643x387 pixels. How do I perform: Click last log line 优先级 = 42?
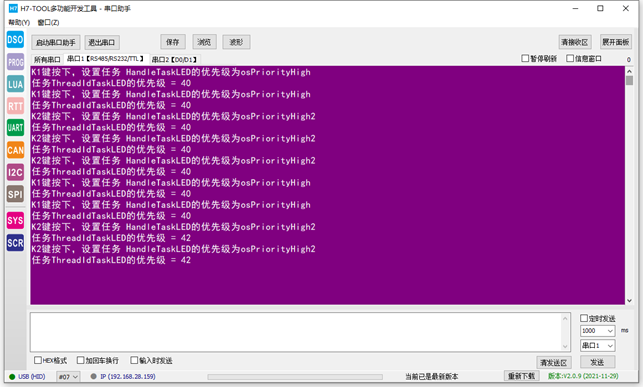(x=111, y=260)
